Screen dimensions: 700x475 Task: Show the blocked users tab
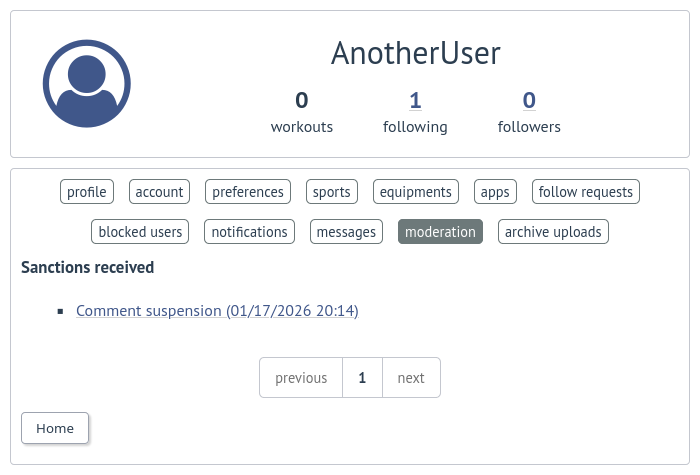(x=141, y=232)
